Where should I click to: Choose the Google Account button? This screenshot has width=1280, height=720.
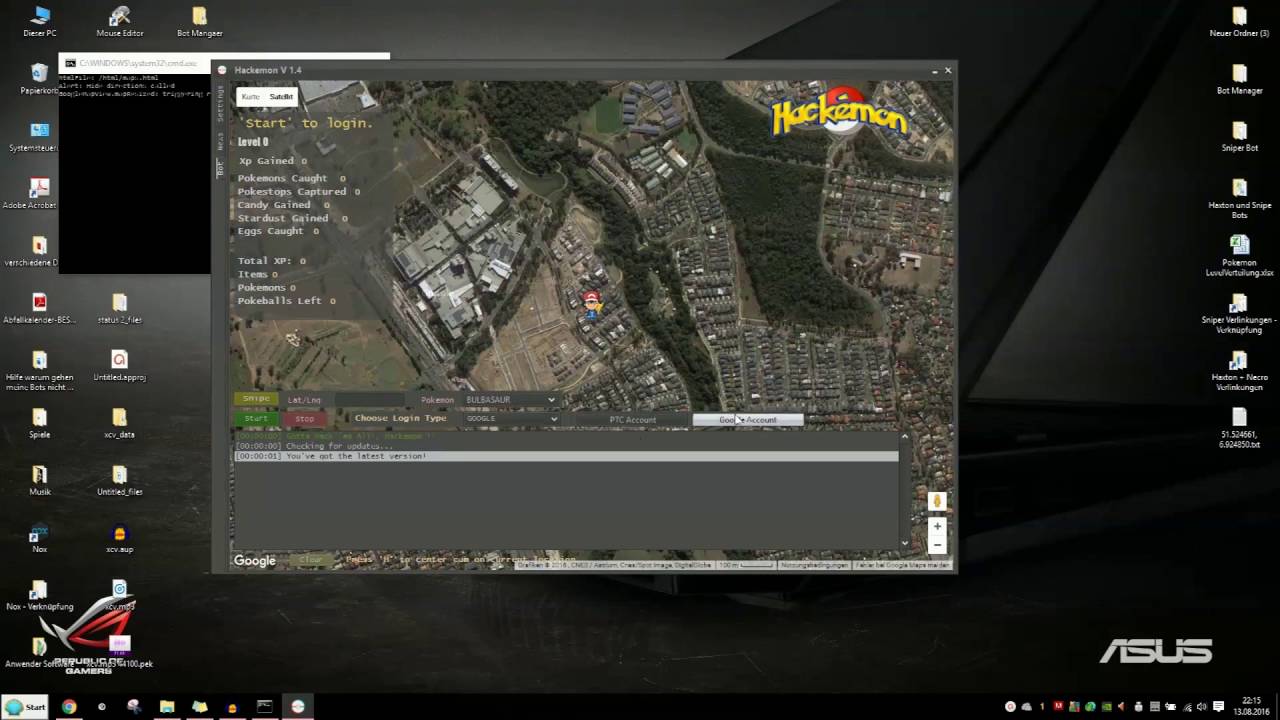pyautogui.click(x=748, y=420)
